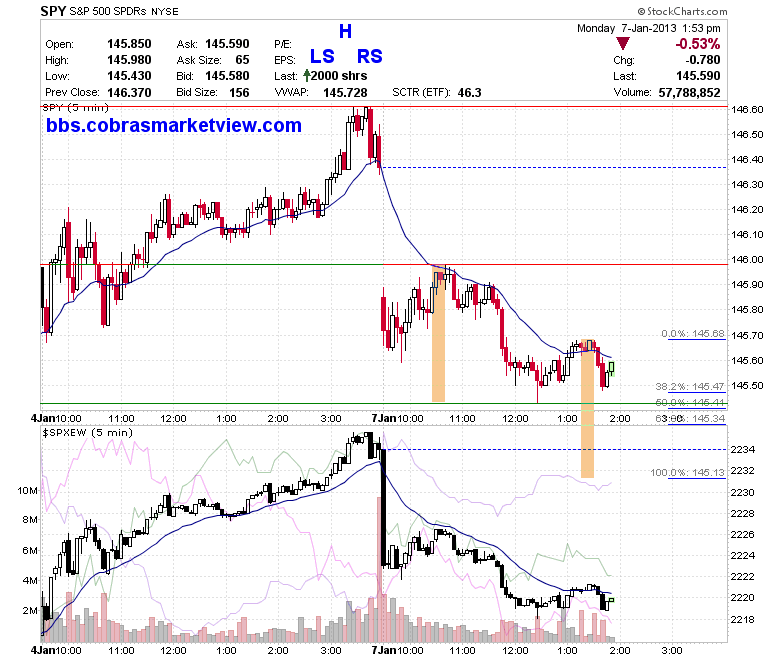Click the 2M volume axis label

click(30, 610)
